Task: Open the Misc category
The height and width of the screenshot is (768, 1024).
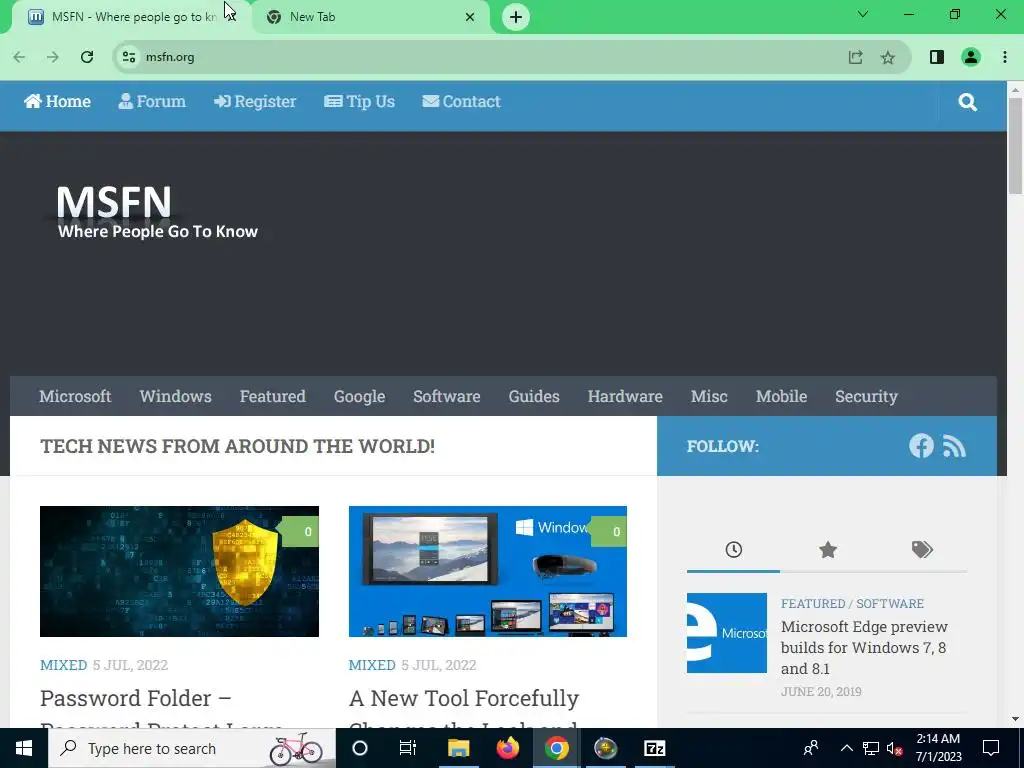Action: (709, 396)
